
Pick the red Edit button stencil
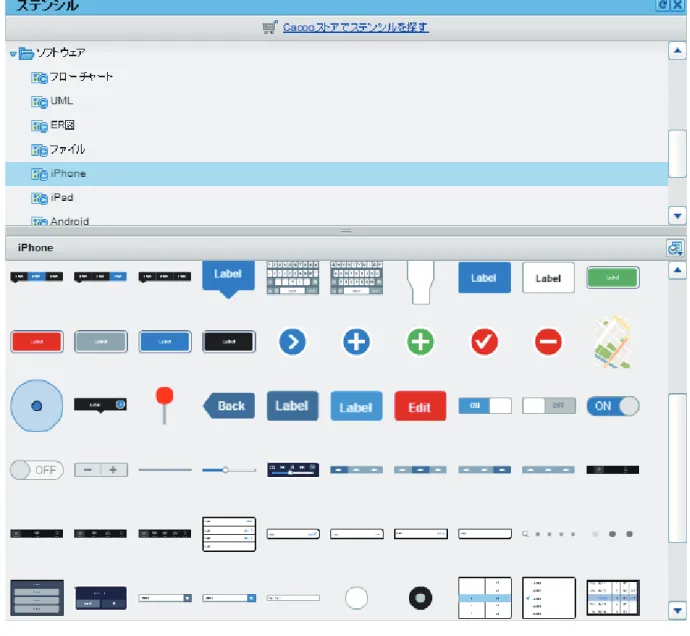pyautogui.click(x=420, y=406)
